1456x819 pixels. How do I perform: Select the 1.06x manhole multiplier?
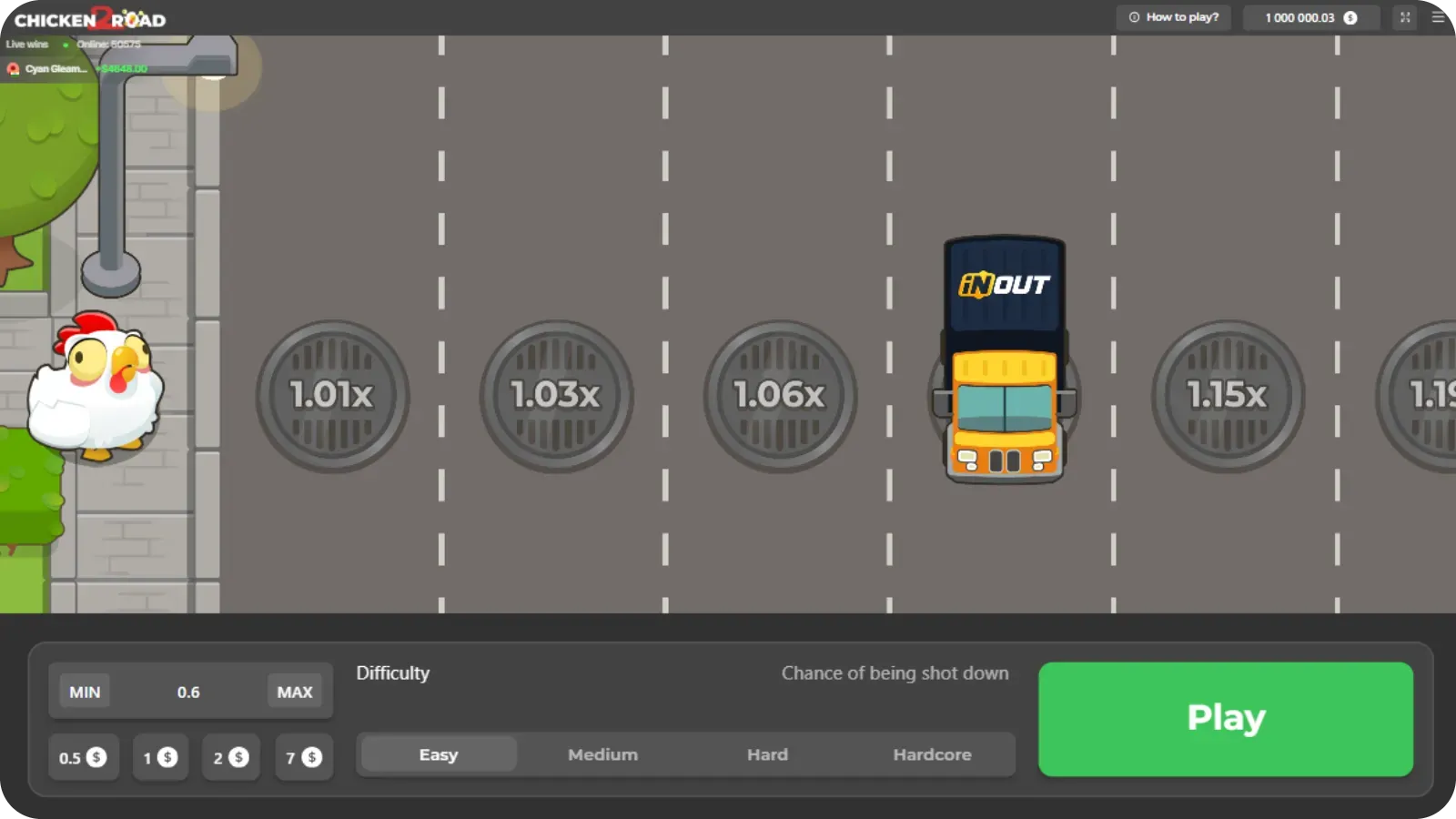pos(780,396)
